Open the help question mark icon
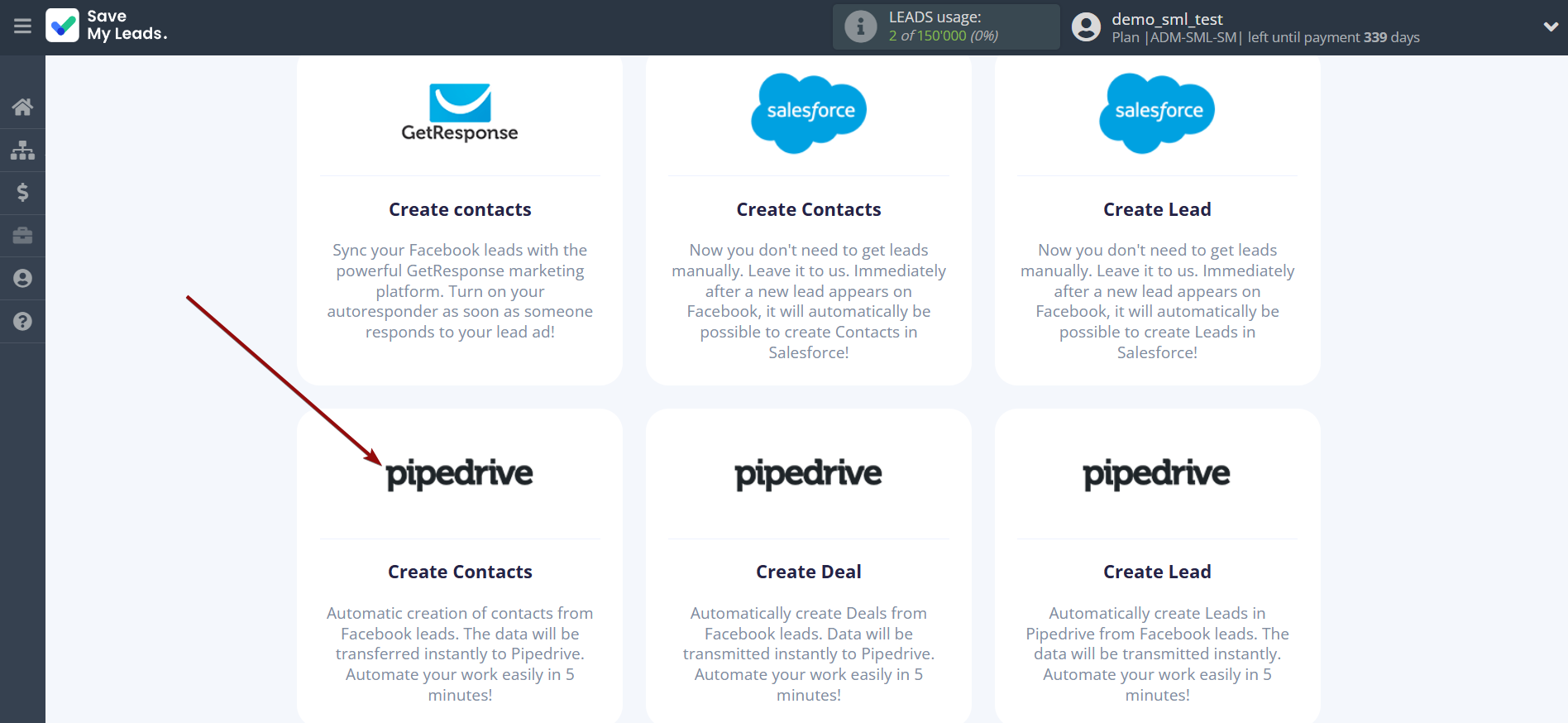Screen dimensions: 1568x723 pyautogui.click(x=22, y=322)
